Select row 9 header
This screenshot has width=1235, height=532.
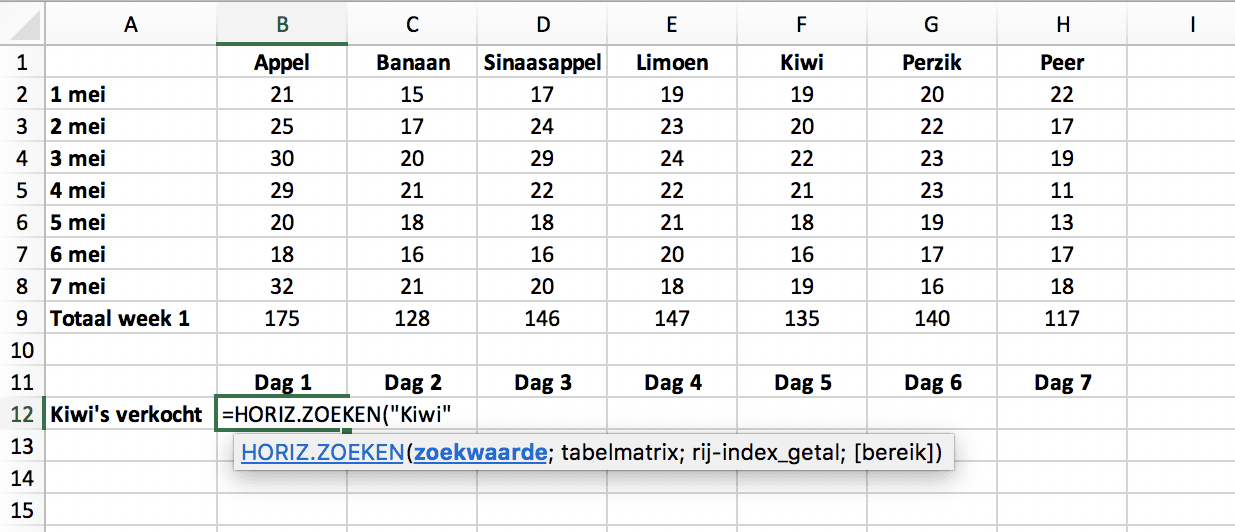22,318
